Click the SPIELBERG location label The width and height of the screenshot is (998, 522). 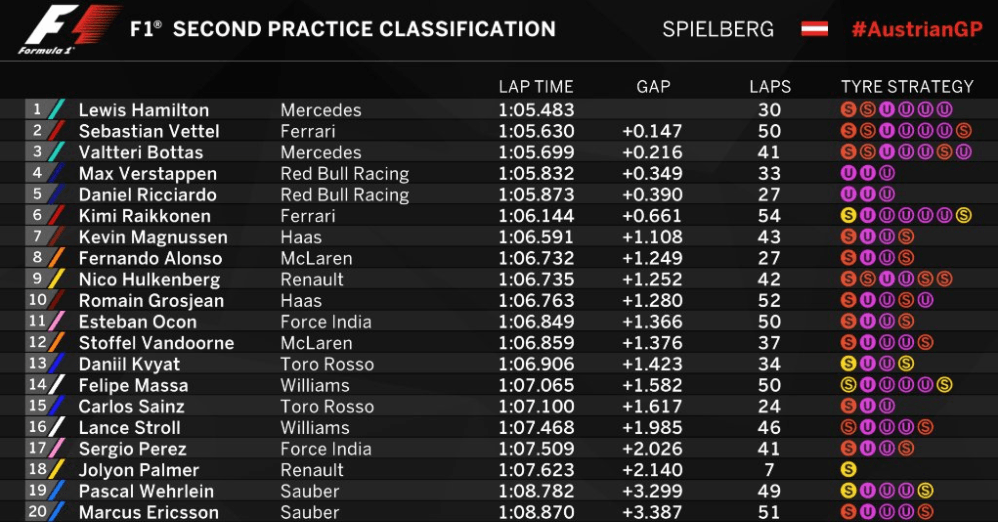click(718, 29)
